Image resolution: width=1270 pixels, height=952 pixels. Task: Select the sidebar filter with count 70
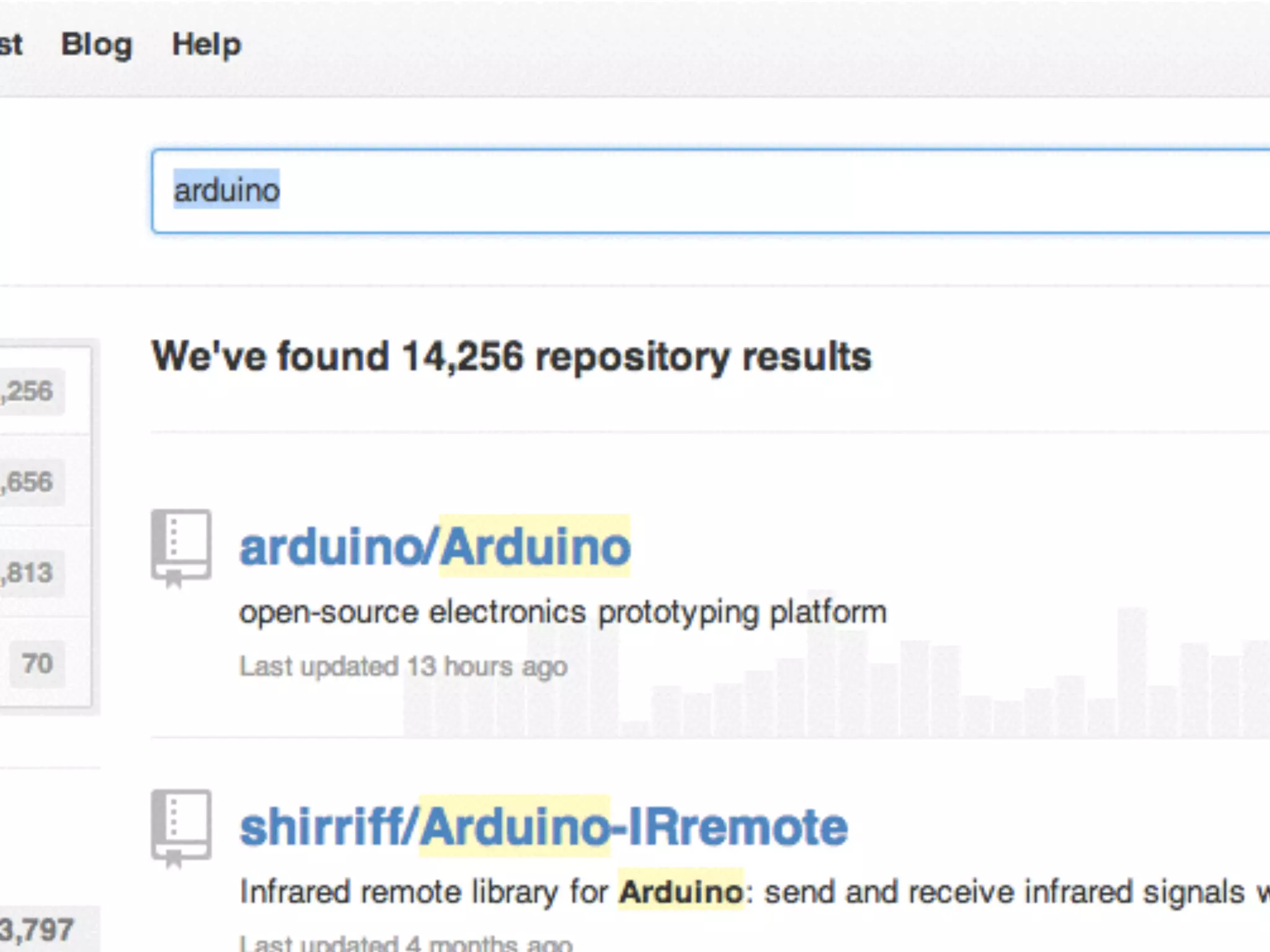[37, 664]
